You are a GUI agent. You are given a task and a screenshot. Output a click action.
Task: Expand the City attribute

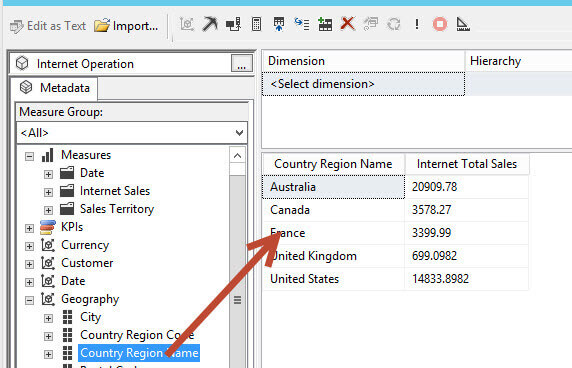pyautogui.click(x=48, y=318)
